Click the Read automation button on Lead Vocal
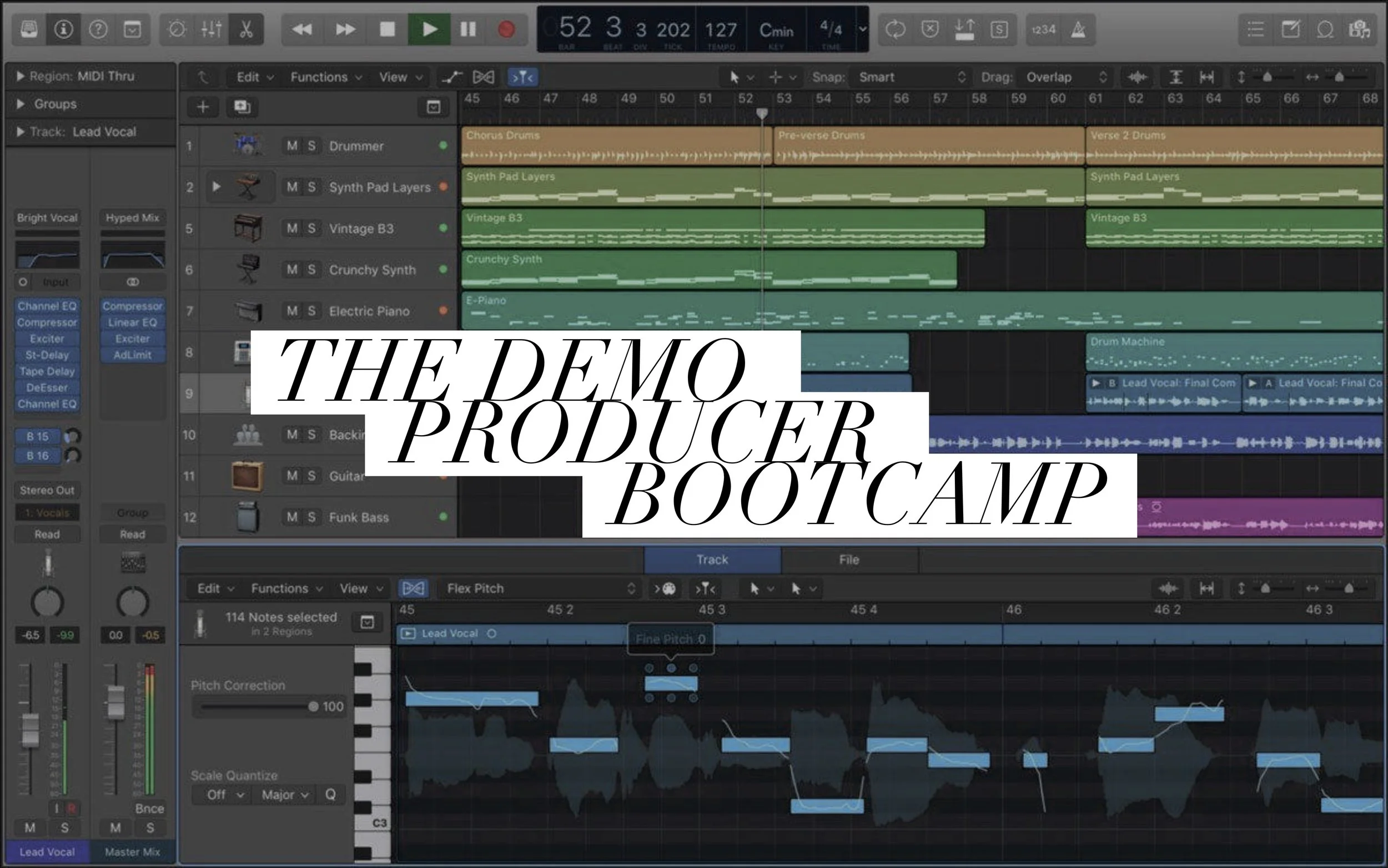 [47, 534]
